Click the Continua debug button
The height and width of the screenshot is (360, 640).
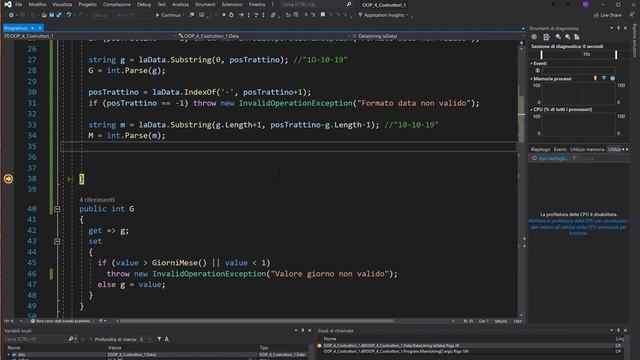(169, 15)
